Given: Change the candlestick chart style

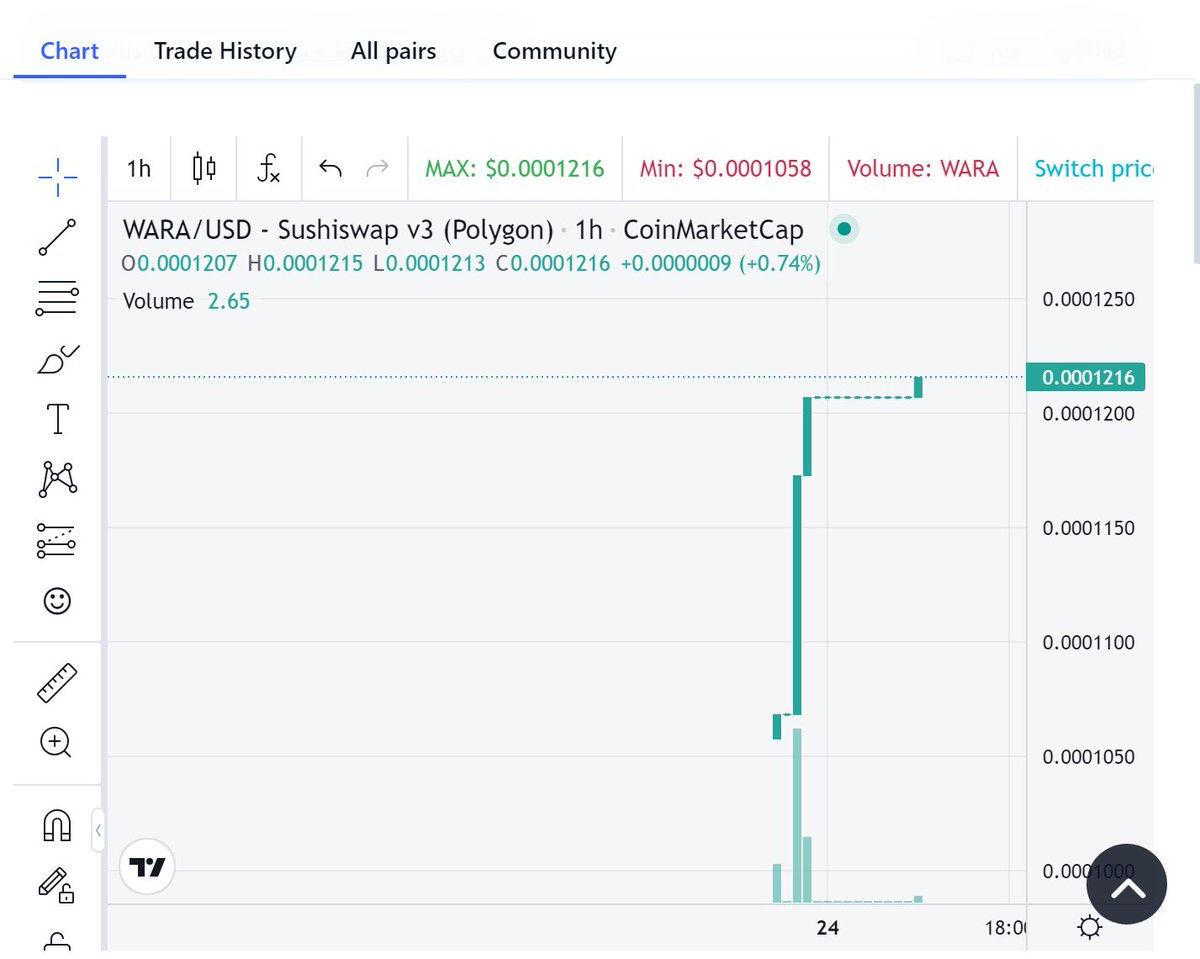Looking at the screenshot, I should pos(204,168).
